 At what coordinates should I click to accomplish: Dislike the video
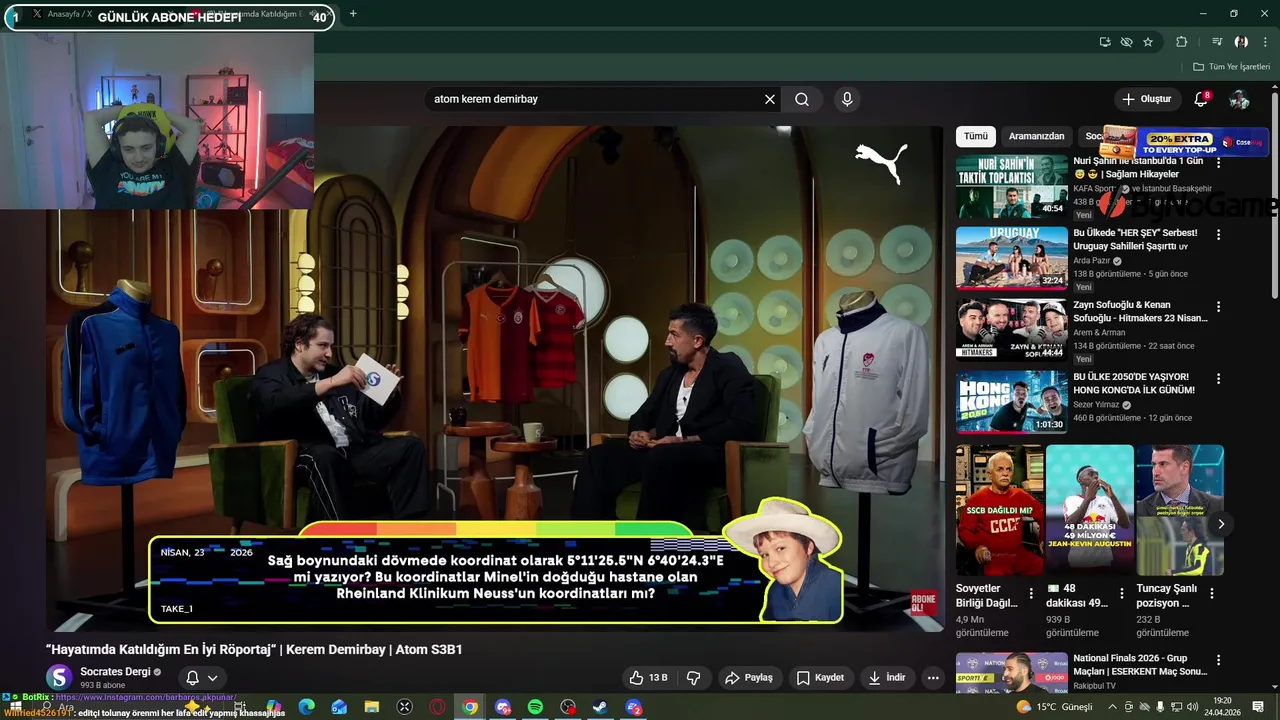point(694,678)
